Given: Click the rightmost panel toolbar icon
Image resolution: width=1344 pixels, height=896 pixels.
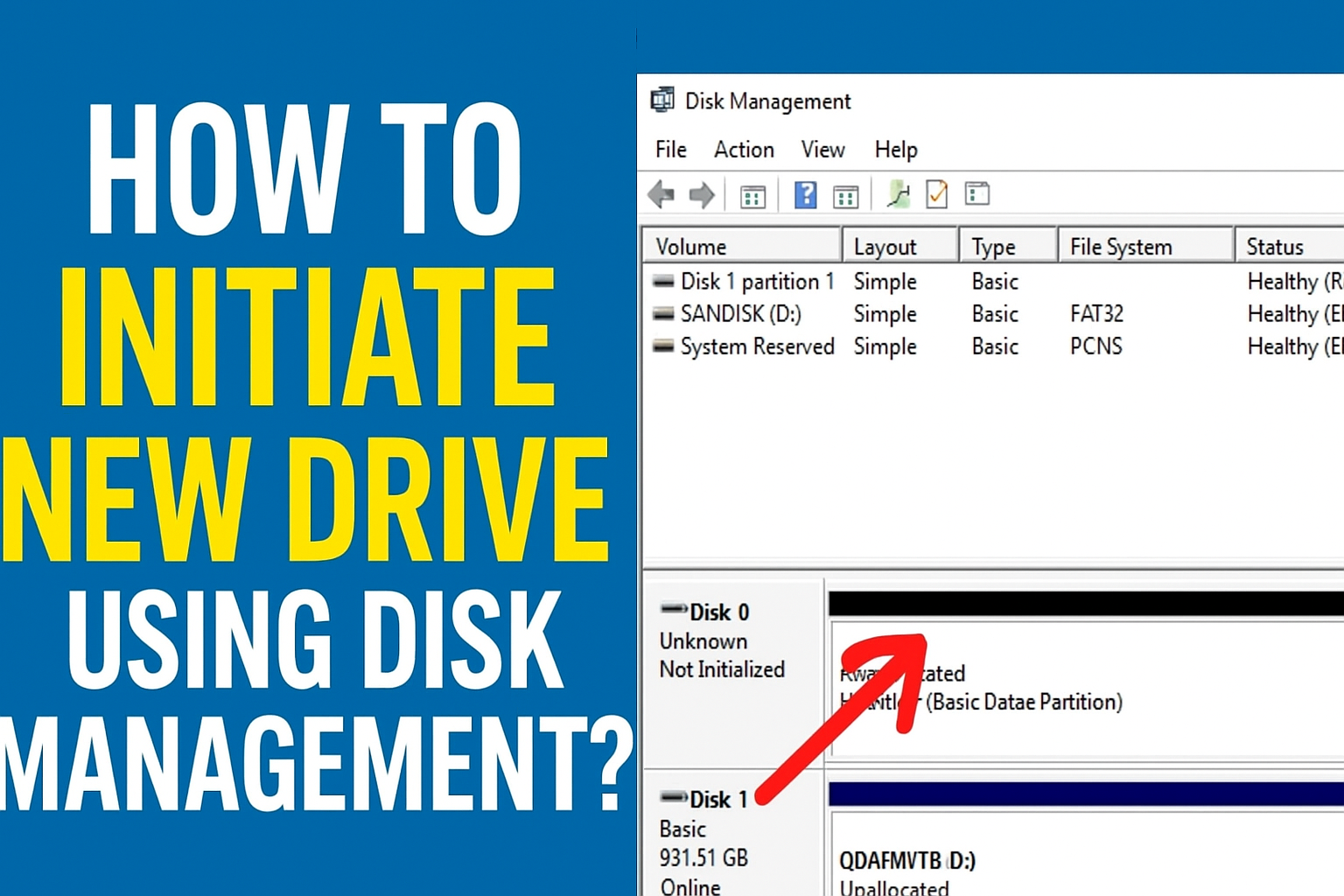Looking at the screenshot, I should 976,194.
